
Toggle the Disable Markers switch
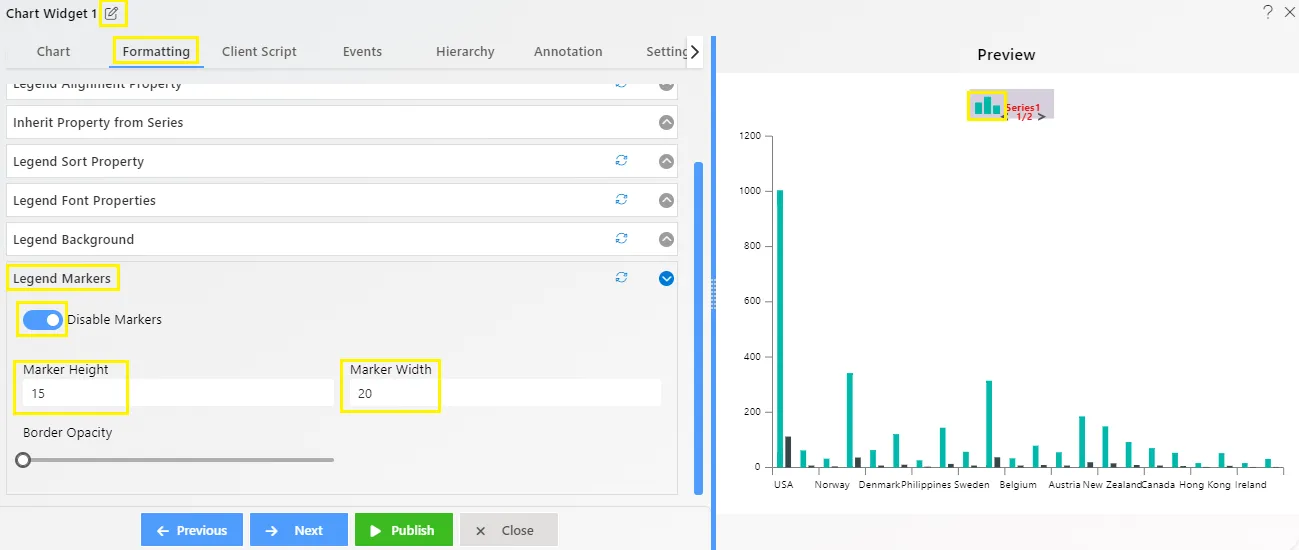click(43, 320)
